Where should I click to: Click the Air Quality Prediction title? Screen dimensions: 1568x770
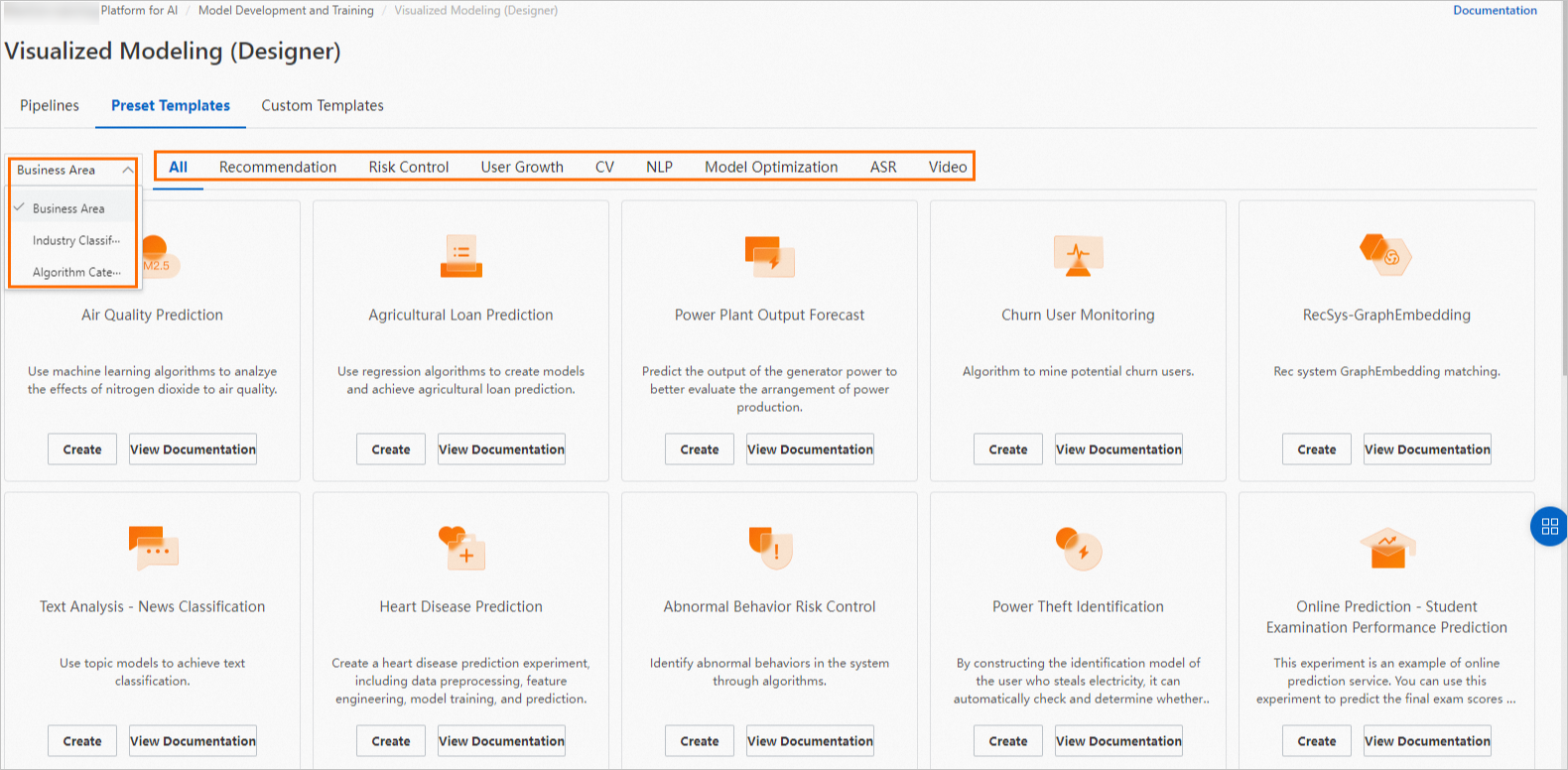(x=152, y=315)
